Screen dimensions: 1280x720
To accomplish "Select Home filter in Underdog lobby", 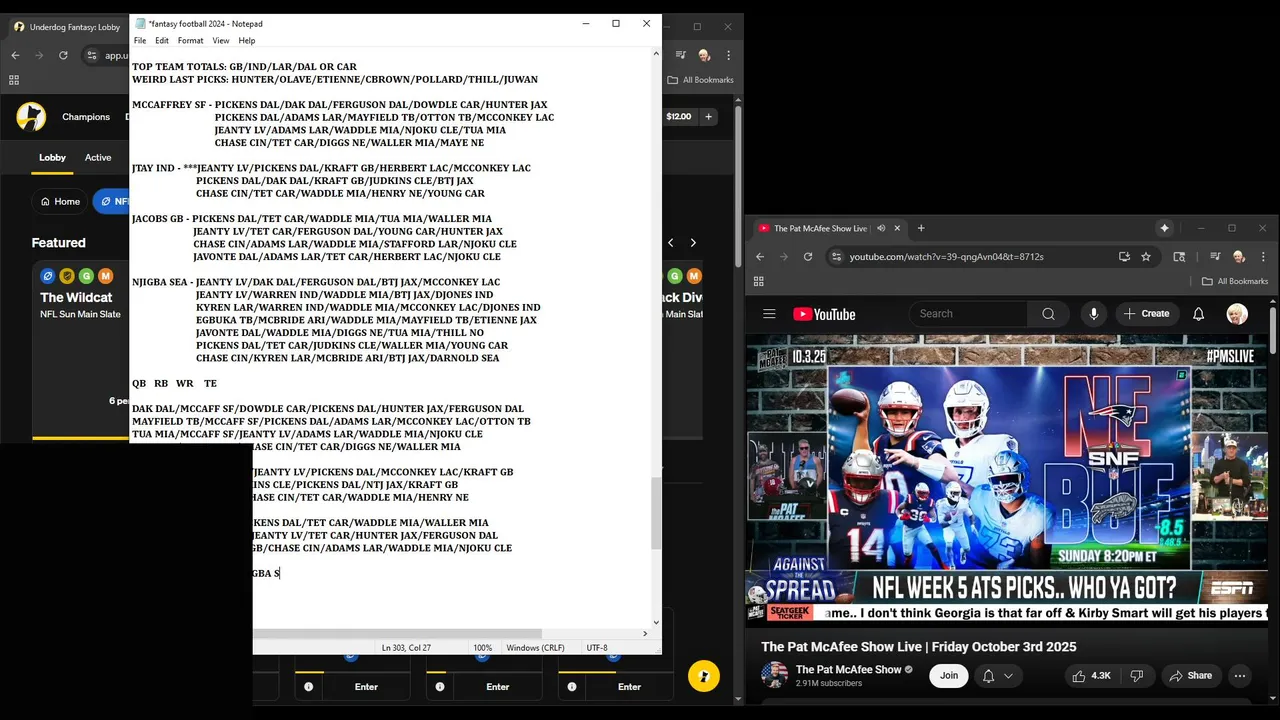I will coord(60,201).
